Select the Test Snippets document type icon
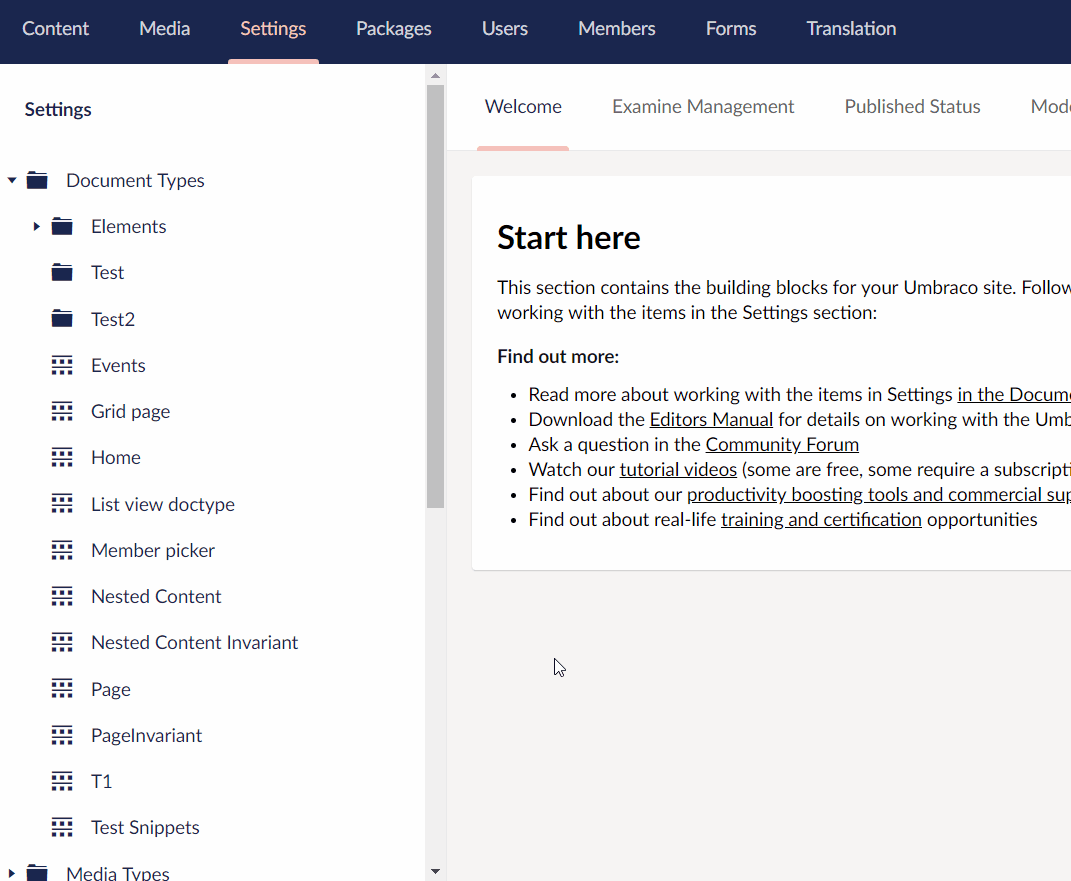1071x881 pixels. point(61,827)
